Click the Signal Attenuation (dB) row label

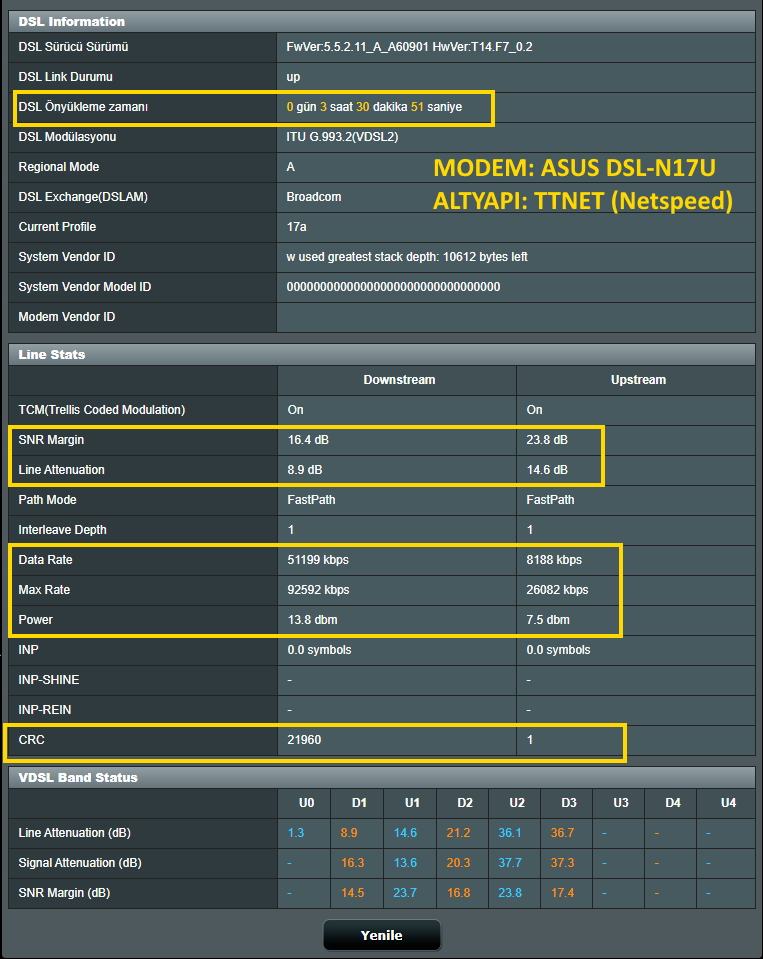point(80,862)
